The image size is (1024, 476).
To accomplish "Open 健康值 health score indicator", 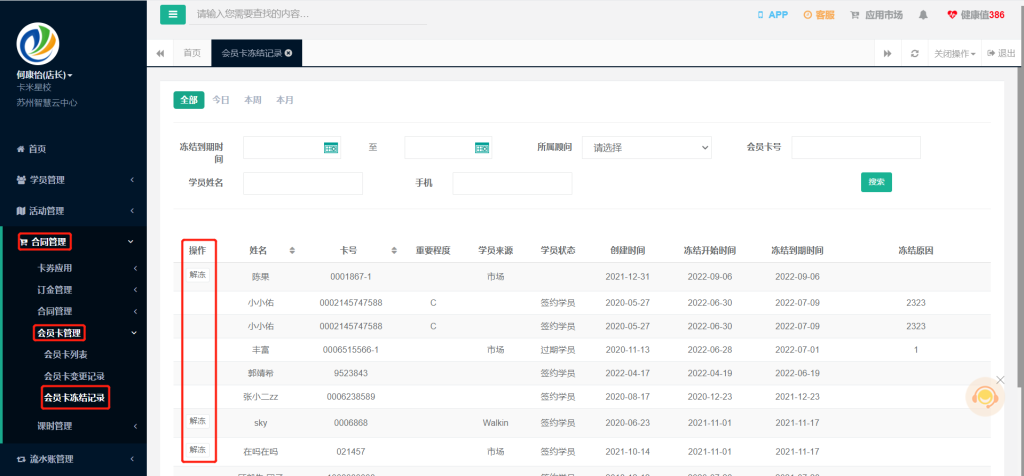I will [976, 15].
